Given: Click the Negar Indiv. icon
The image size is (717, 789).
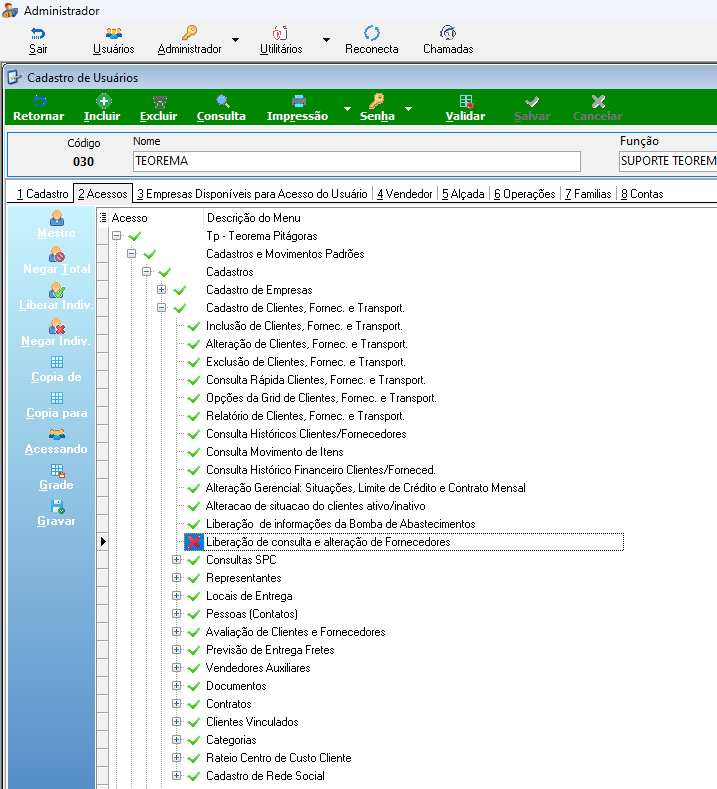Looking at the screenshot, I should coord(56,326).
